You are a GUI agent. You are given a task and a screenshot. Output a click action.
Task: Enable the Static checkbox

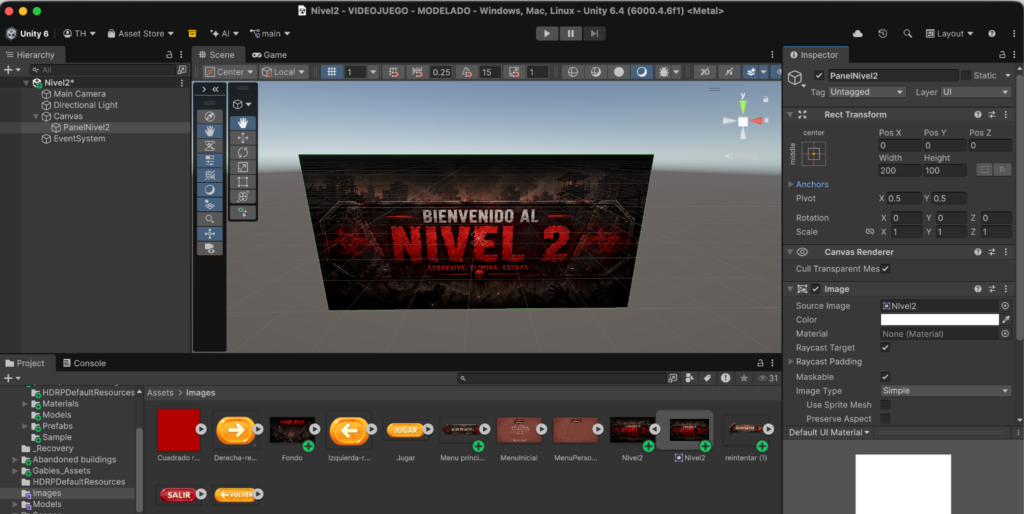pos(966,76)
